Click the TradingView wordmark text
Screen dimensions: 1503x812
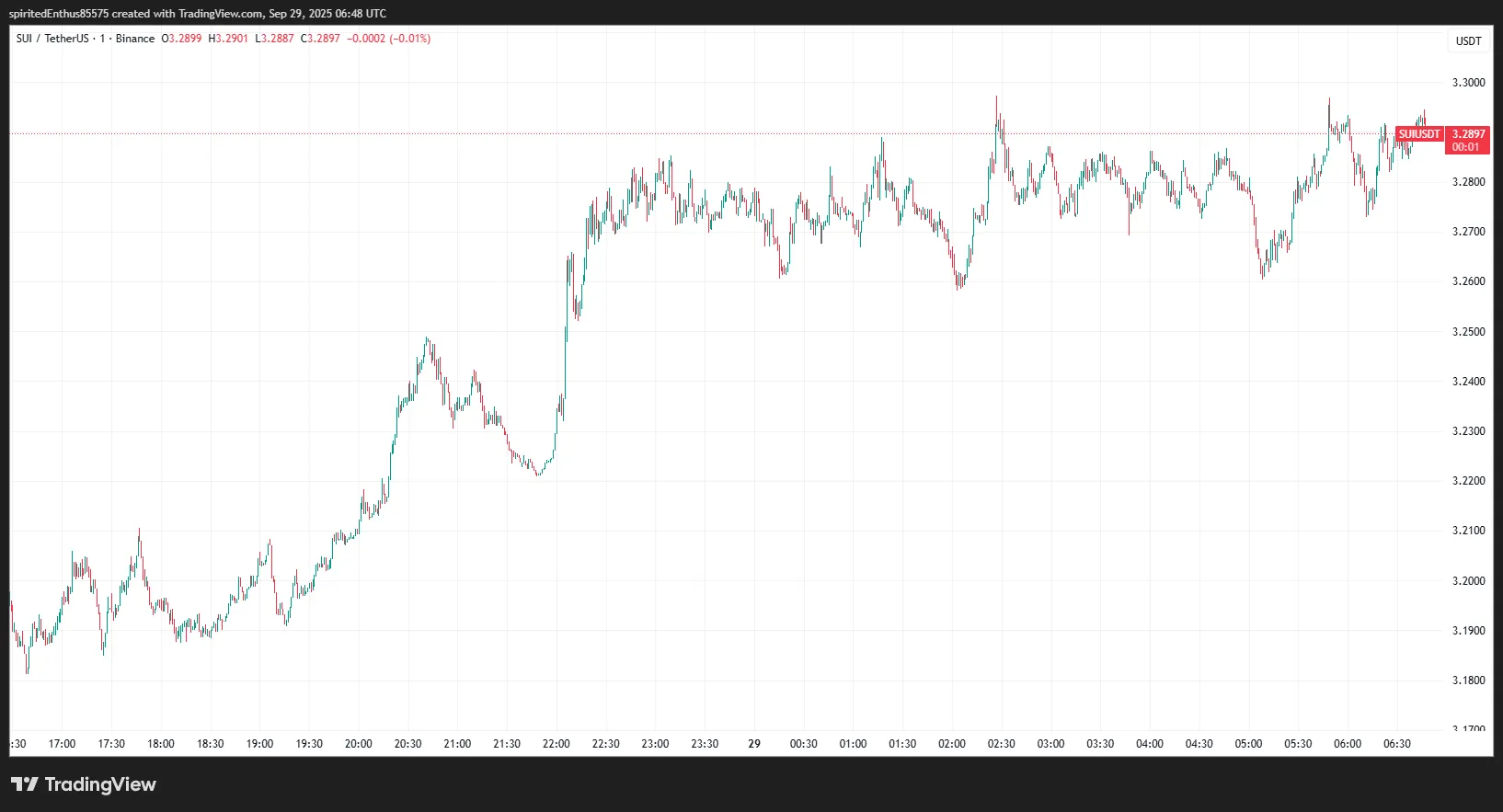coord(100,784)
